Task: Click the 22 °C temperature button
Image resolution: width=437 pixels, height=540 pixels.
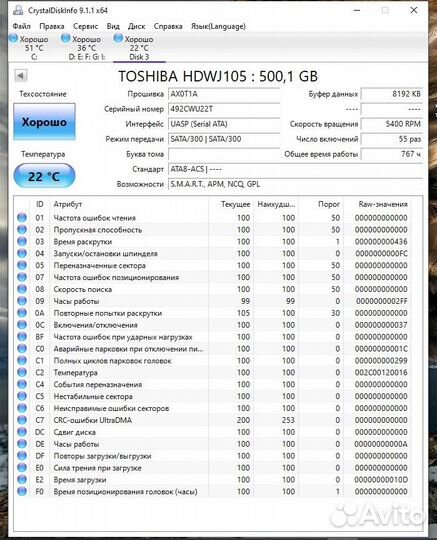Action: tap(44, 176)
